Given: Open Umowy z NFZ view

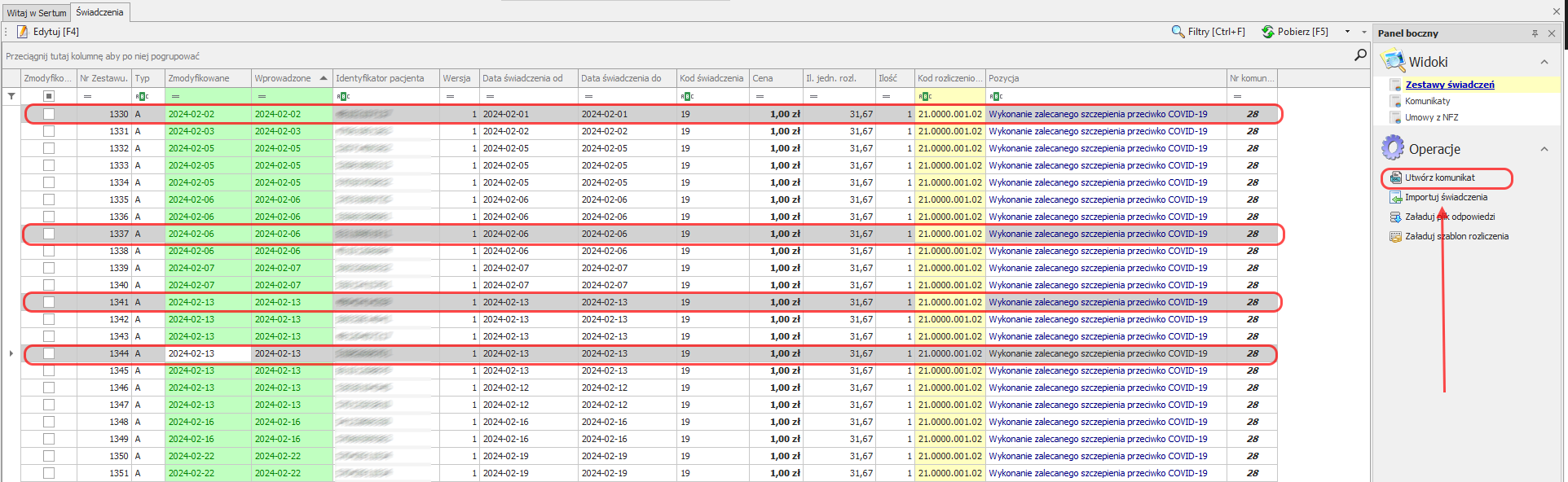Looking at the screenshot, I should tap(1431, 117).
